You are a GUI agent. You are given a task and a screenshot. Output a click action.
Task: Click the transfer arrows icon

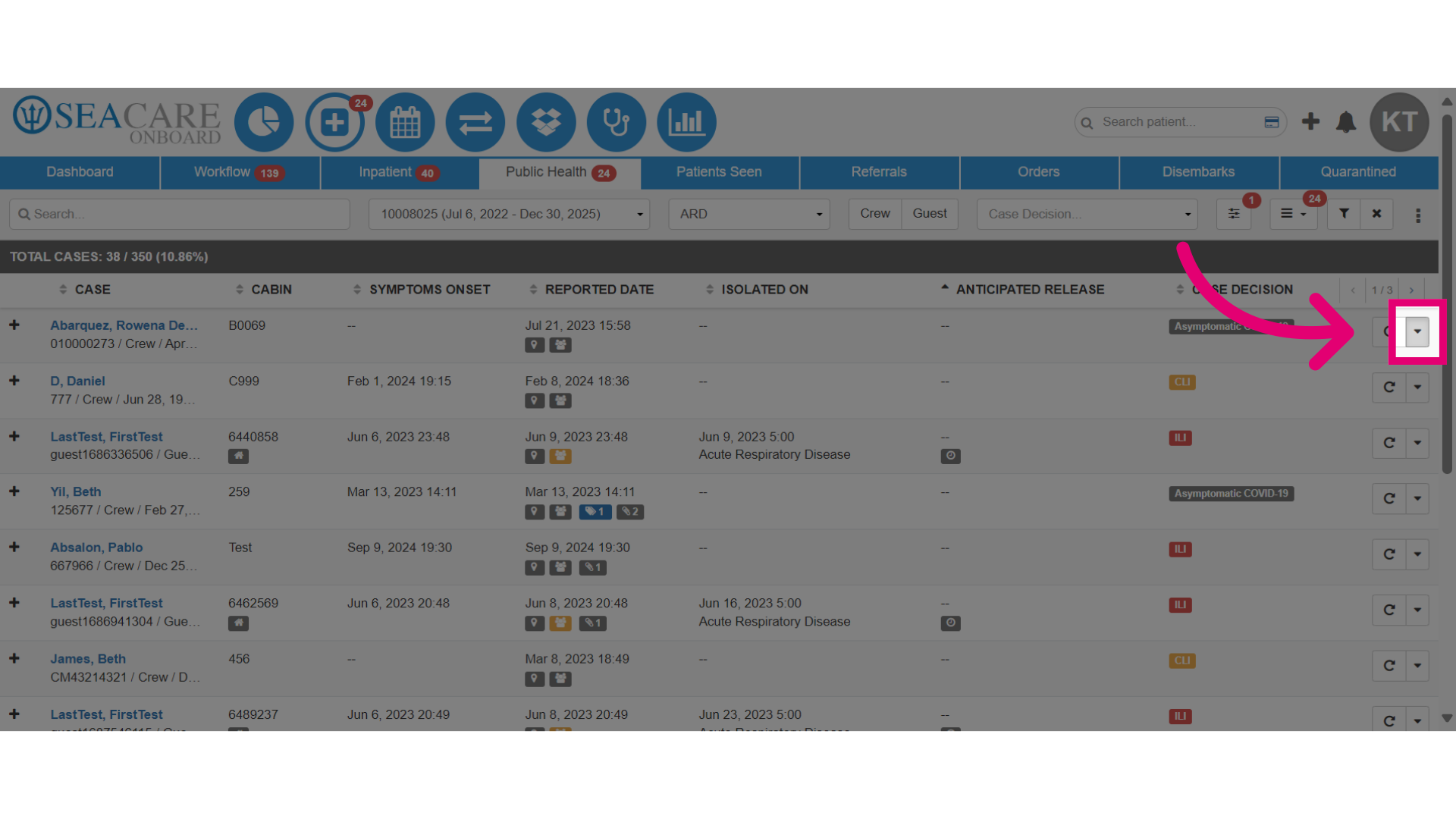tap(475, 122)
